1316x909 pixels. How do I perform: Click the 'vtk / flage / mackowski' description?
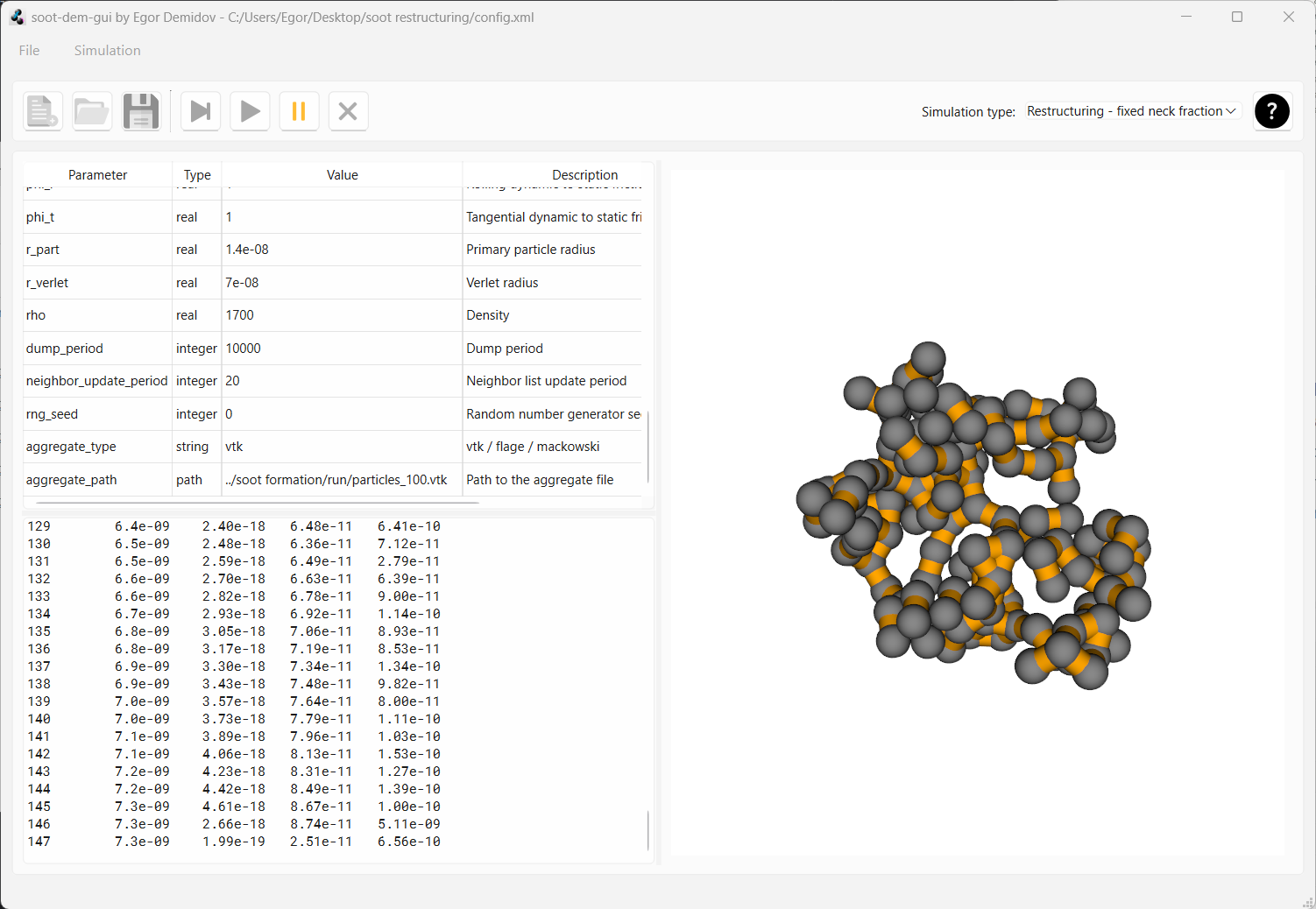[x=533, y=447]
